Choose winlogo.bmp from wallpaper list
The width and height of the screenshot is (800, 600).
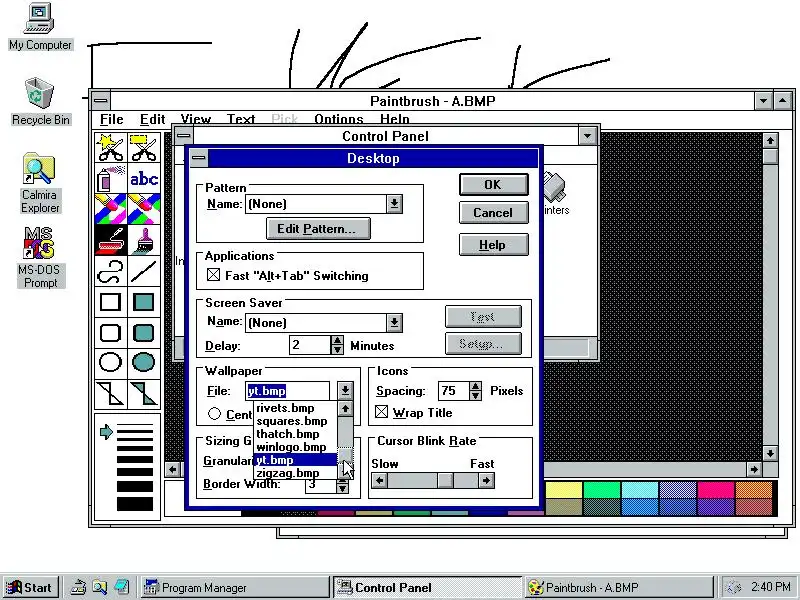tap(295, 447)
